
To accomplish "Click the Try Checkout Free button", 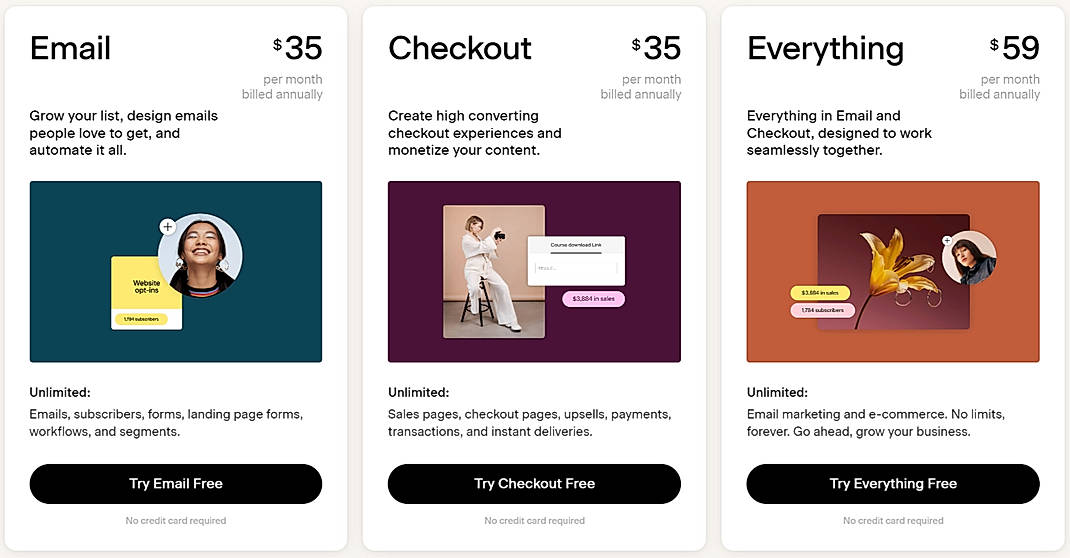I will click(534, 484).
